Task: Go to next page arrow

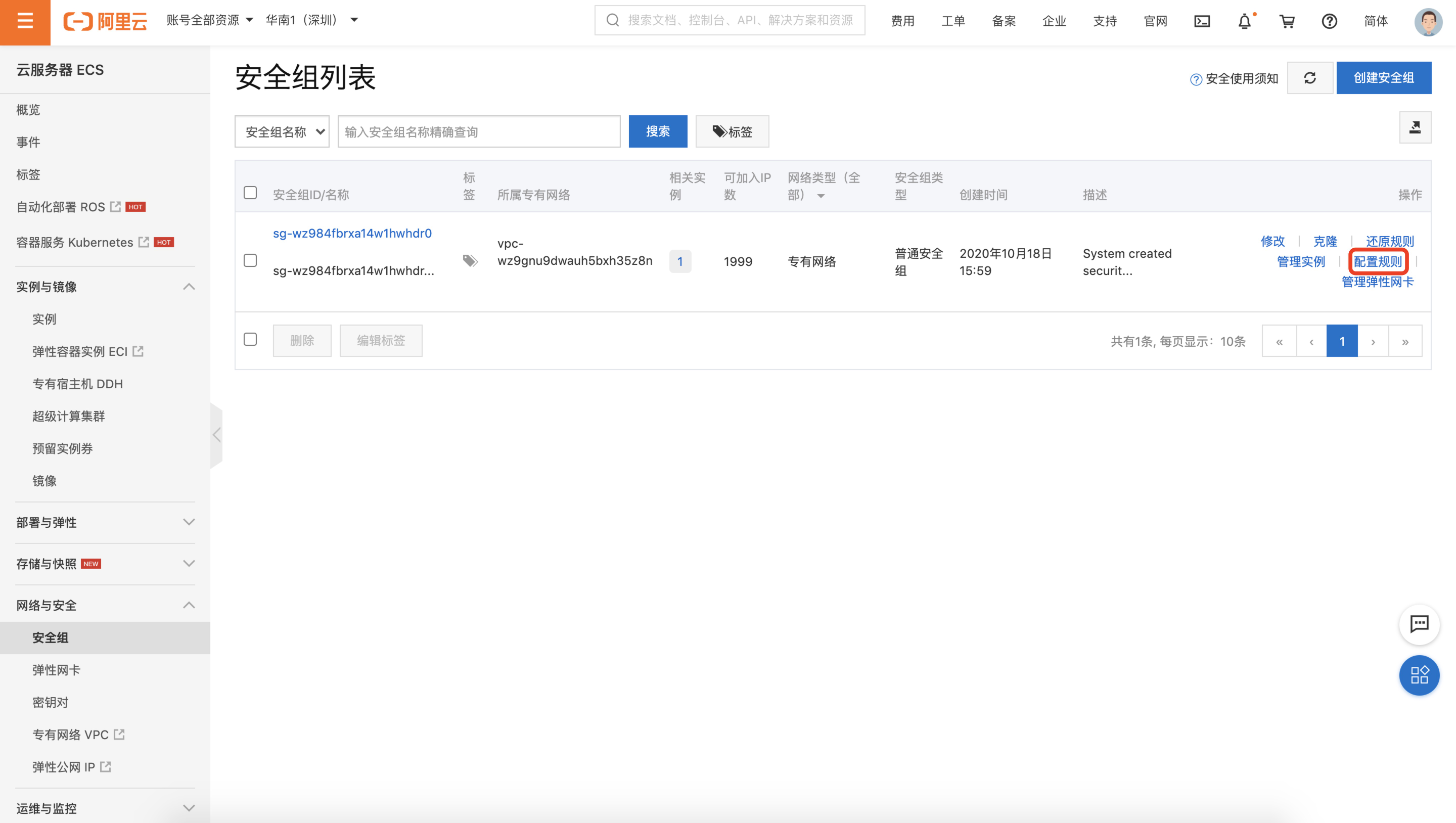Action: (1373, 341)
